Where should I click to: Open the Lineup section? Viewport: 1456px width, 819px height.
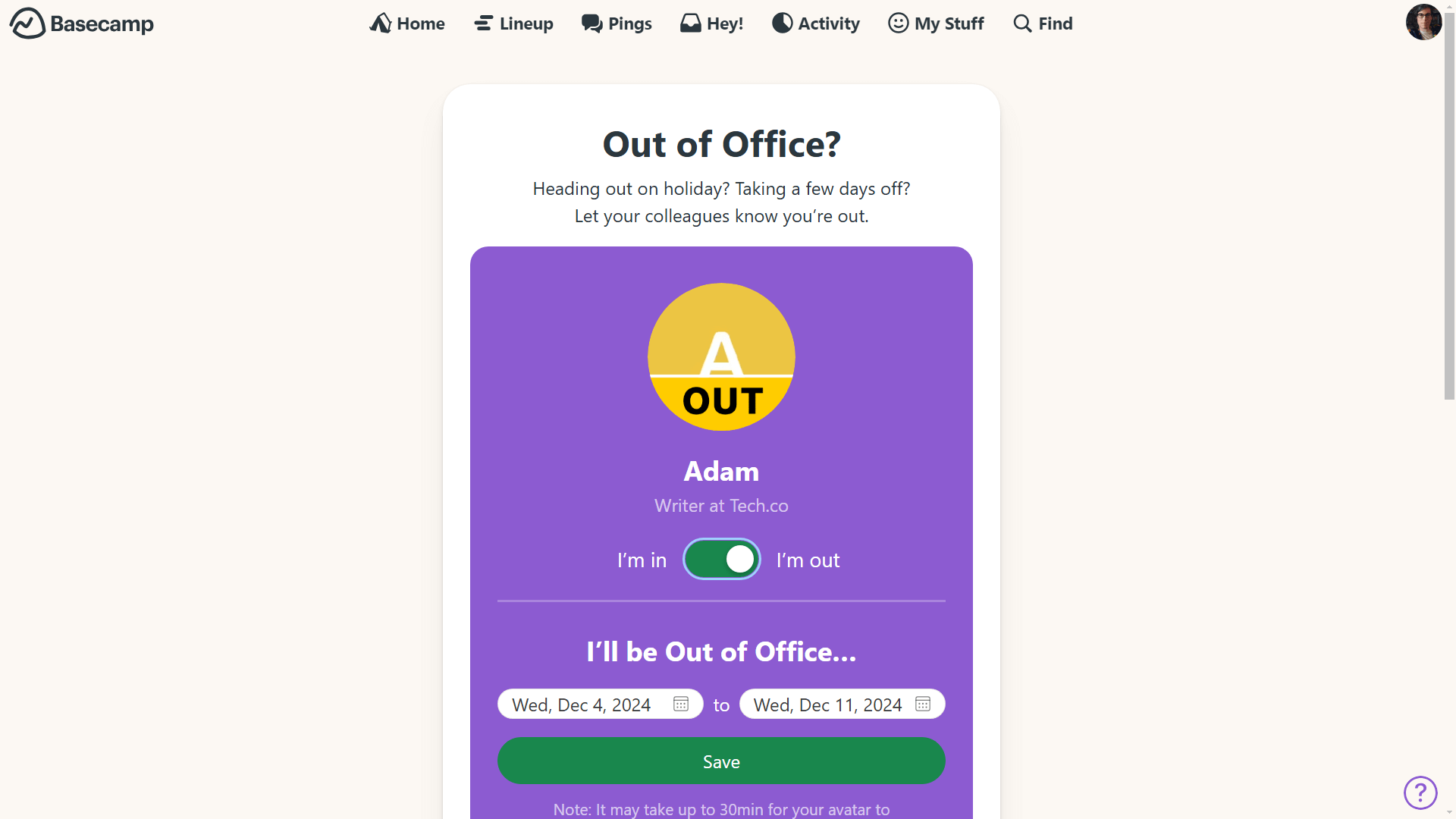click(513, 23)
